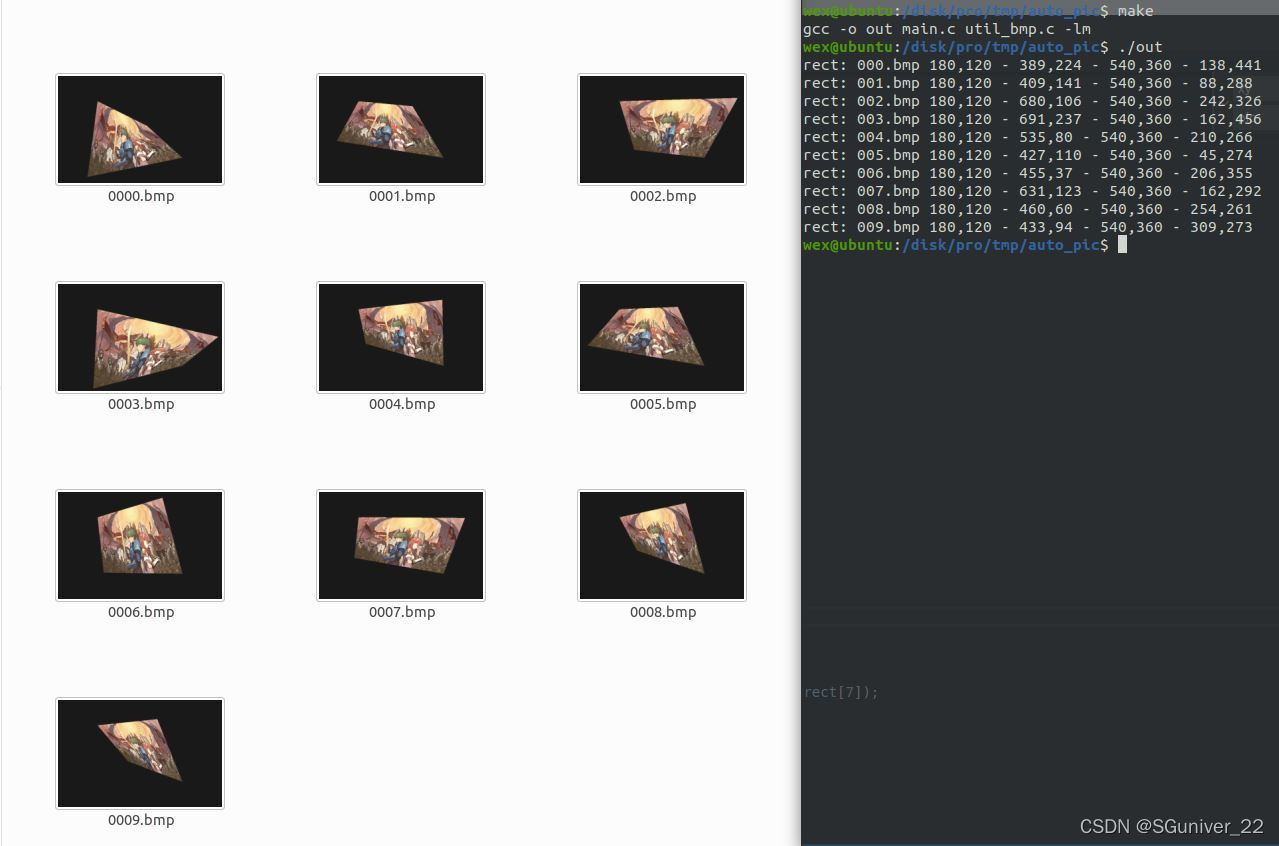Click the file name label 0001.bmp

[402, 196]
